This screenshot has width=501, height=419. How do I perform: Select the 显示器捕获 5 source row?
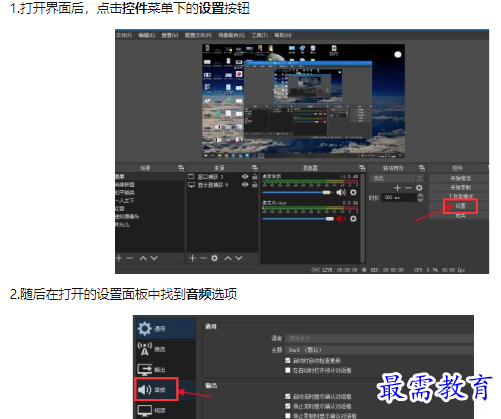(x=222, y=184)
